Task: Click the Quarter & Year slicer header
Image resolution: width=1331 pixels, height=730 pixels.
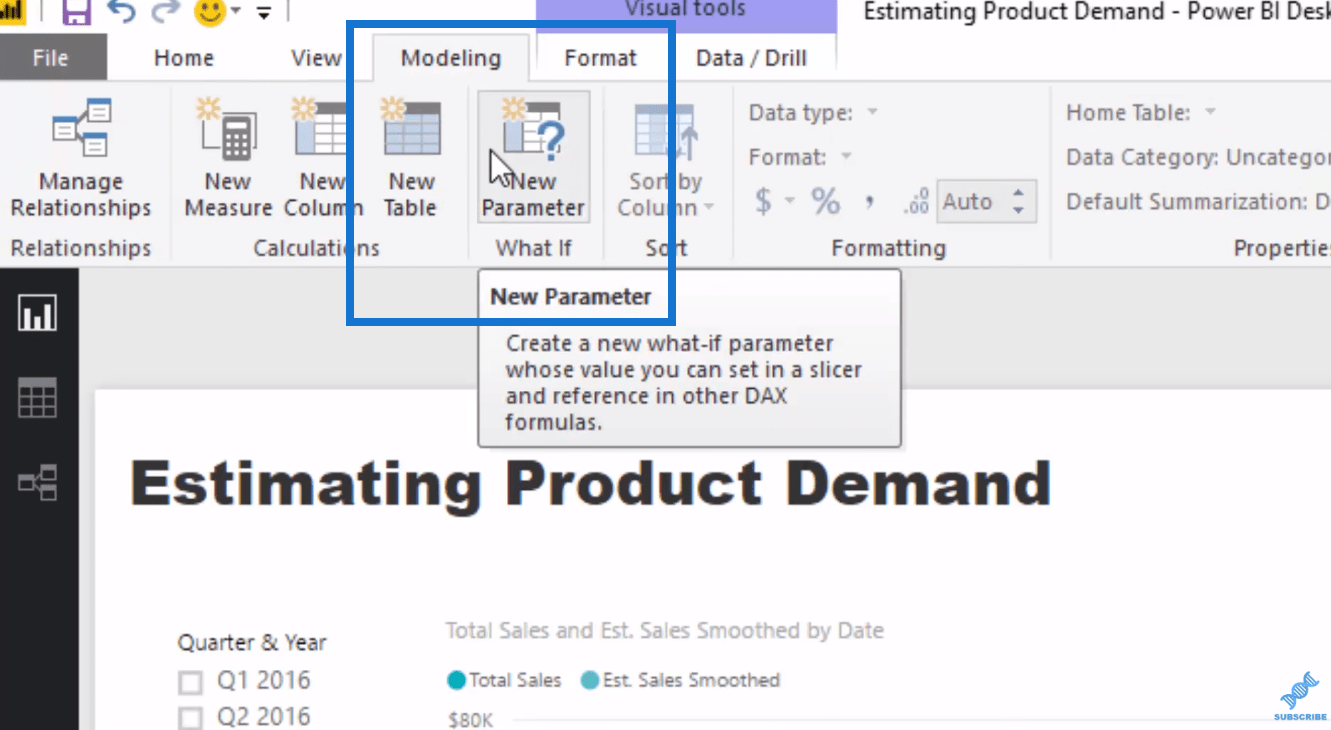Action: pyautogui.click(x=252, y=642)
